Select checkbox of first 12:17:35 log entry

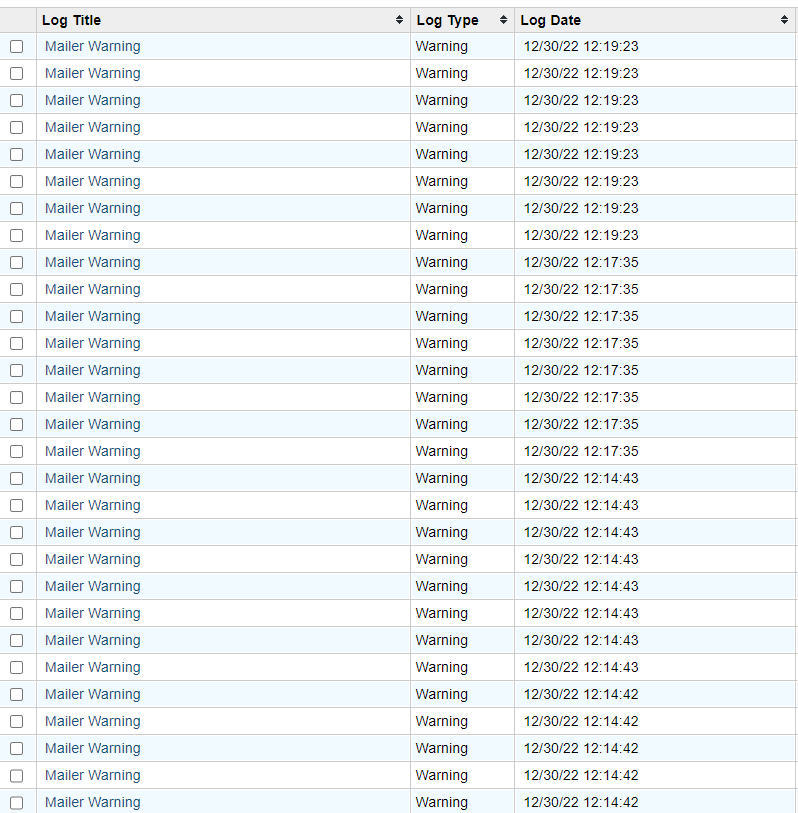pyautogui.click(x=16, y=263)
